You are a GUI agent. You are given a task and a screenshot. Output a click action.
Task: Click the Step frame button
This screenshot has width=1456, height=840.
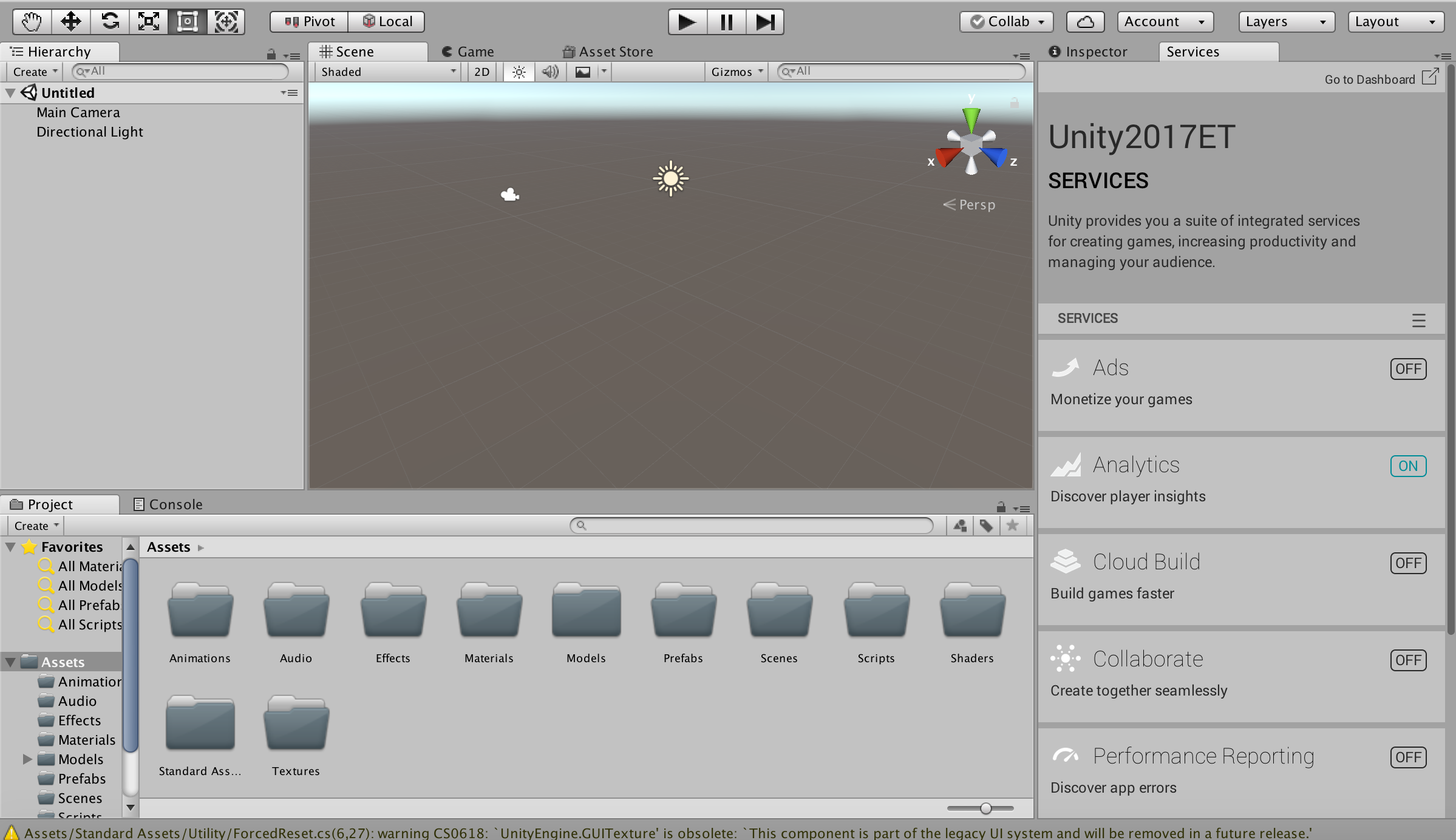coord(765,22)
